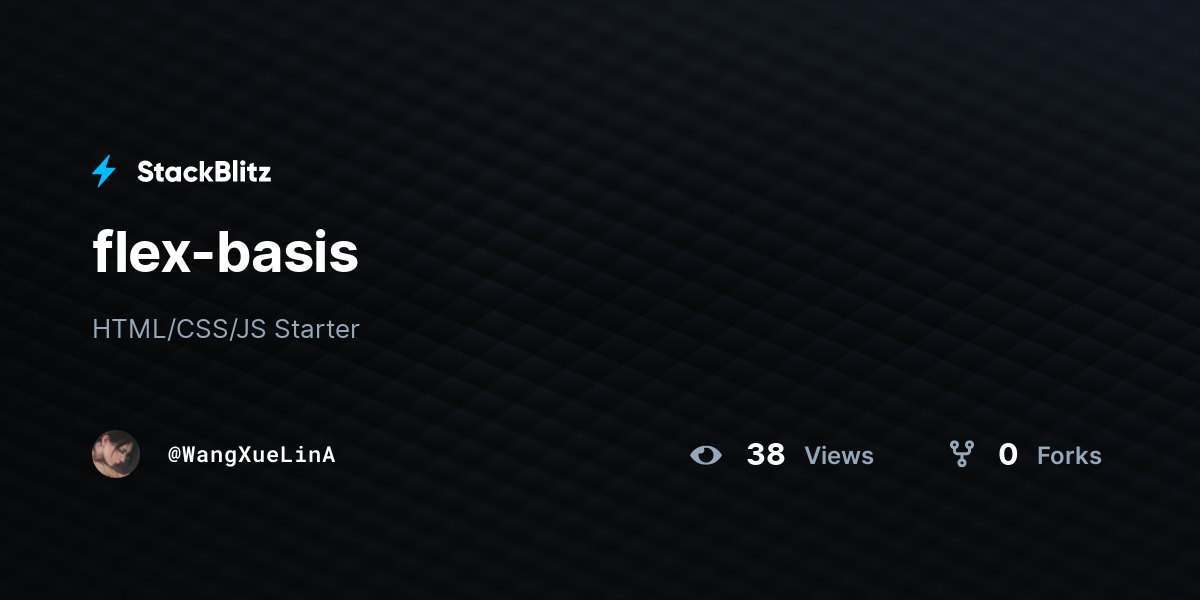Click the fork icon beside 0 Forks
The height and width of the screenshot is (600, 1200).
[x=962, y=455]
